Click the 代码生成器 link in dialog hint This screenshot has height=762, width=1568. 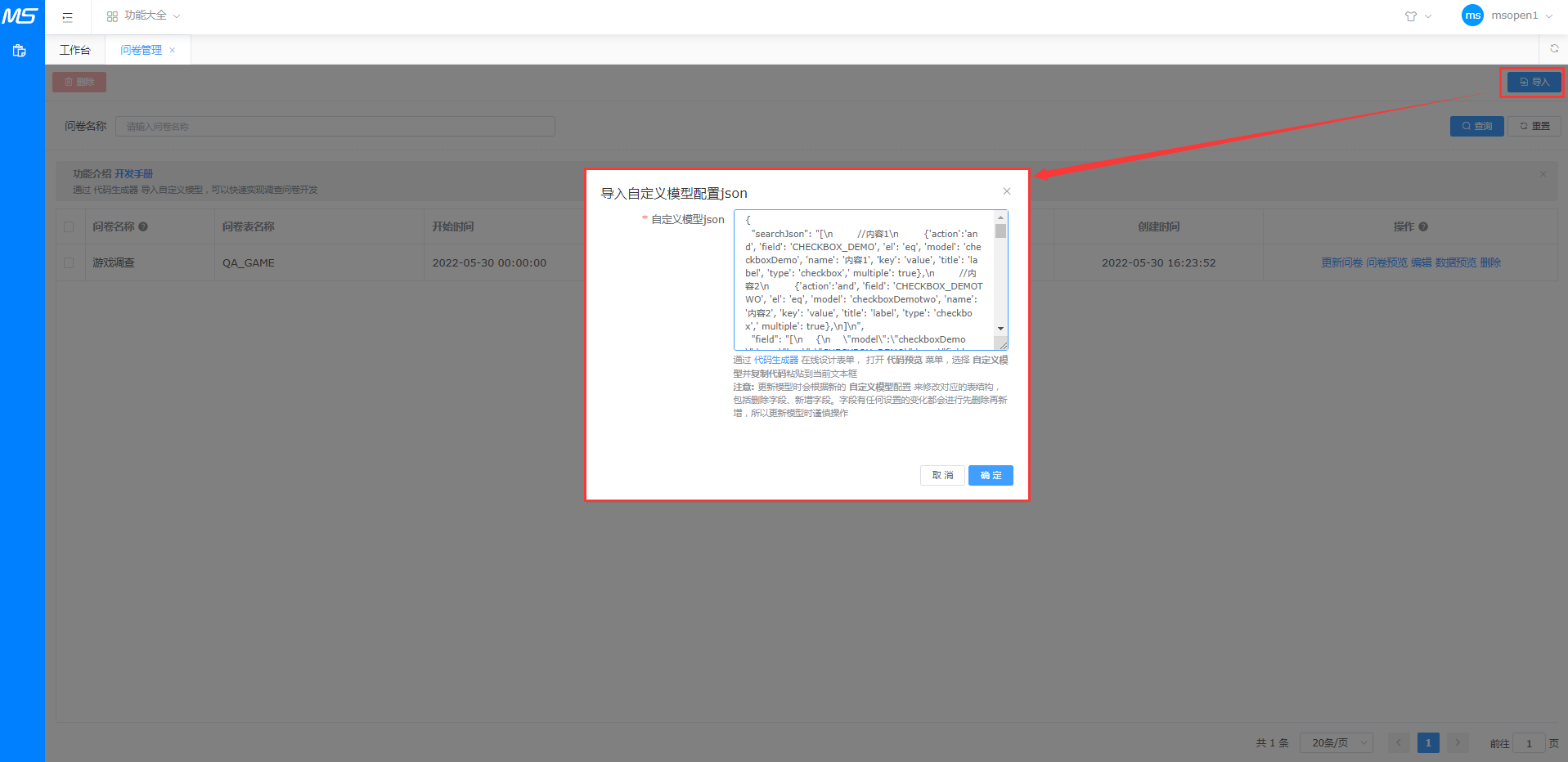pyautogui.click(x=775, y=361)
